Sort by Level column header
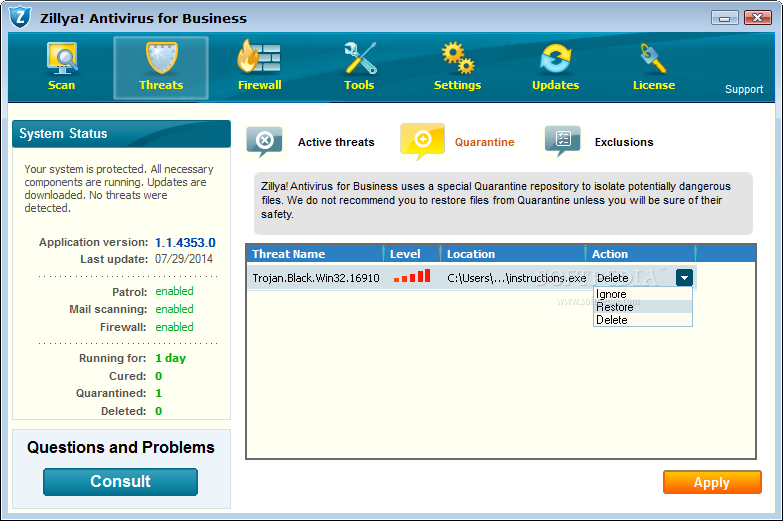Screen dimensions: 783x521 [412, 254]
